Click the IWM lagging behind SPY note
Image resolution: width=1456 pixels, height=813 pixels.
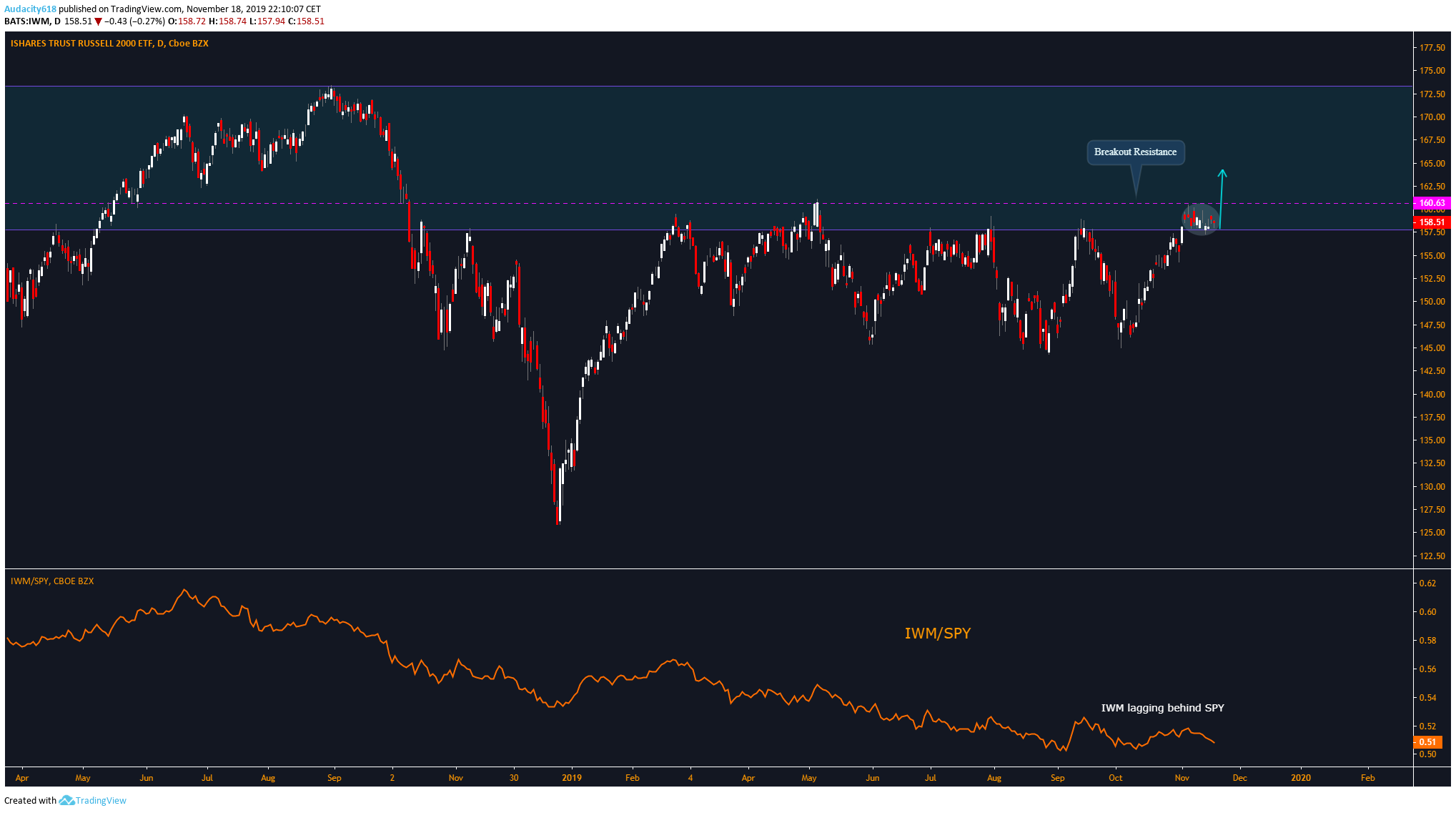pos(1162,708)
